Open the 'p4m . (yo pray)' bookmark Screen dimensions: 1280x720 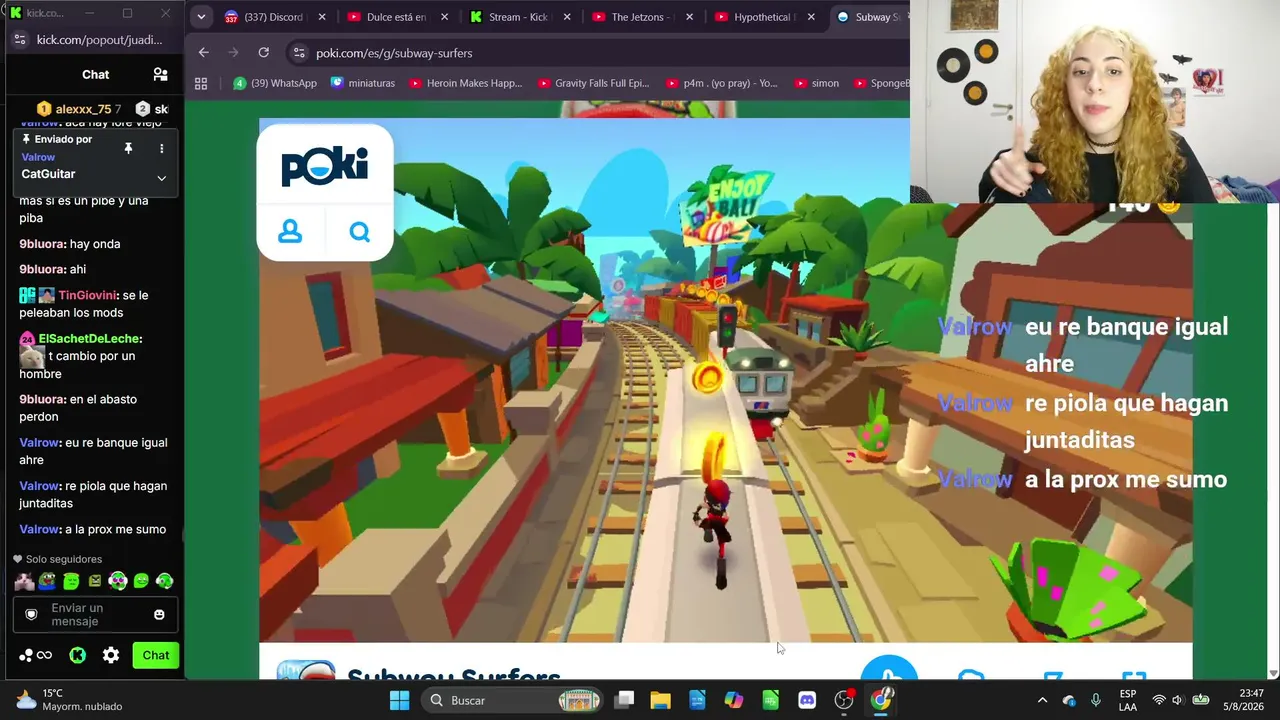pos(721,83)
